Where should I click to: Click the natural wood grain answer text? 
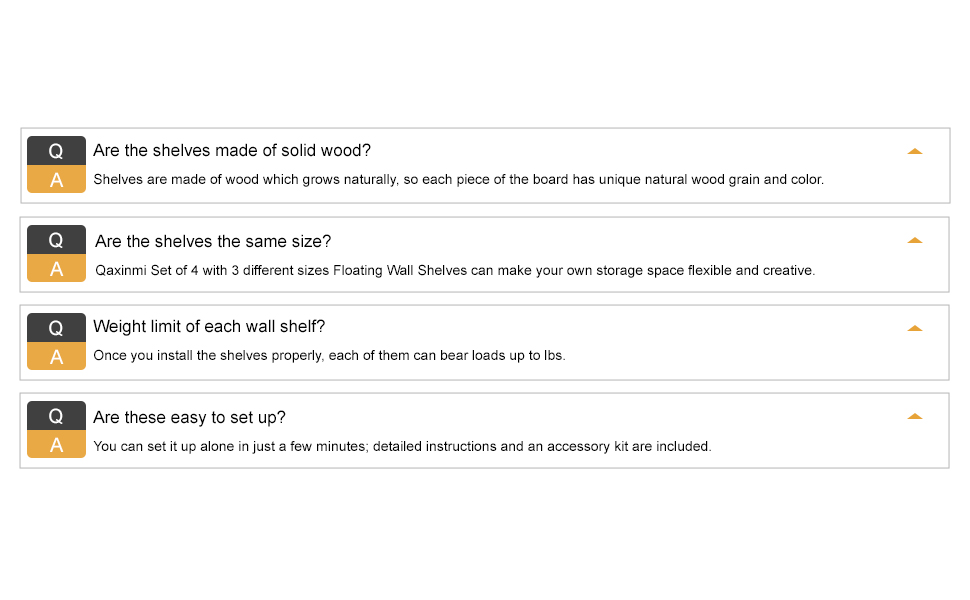460,179
